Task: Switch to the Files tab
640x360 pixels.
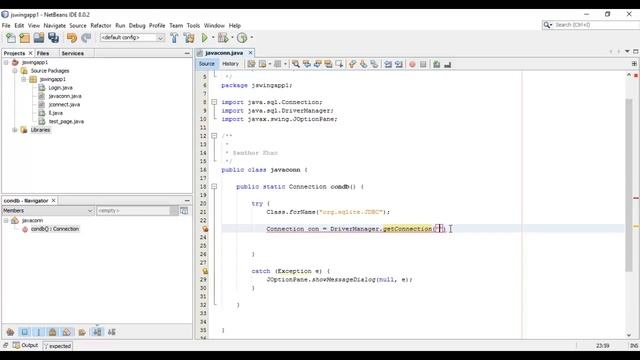Action: (43, 53)
